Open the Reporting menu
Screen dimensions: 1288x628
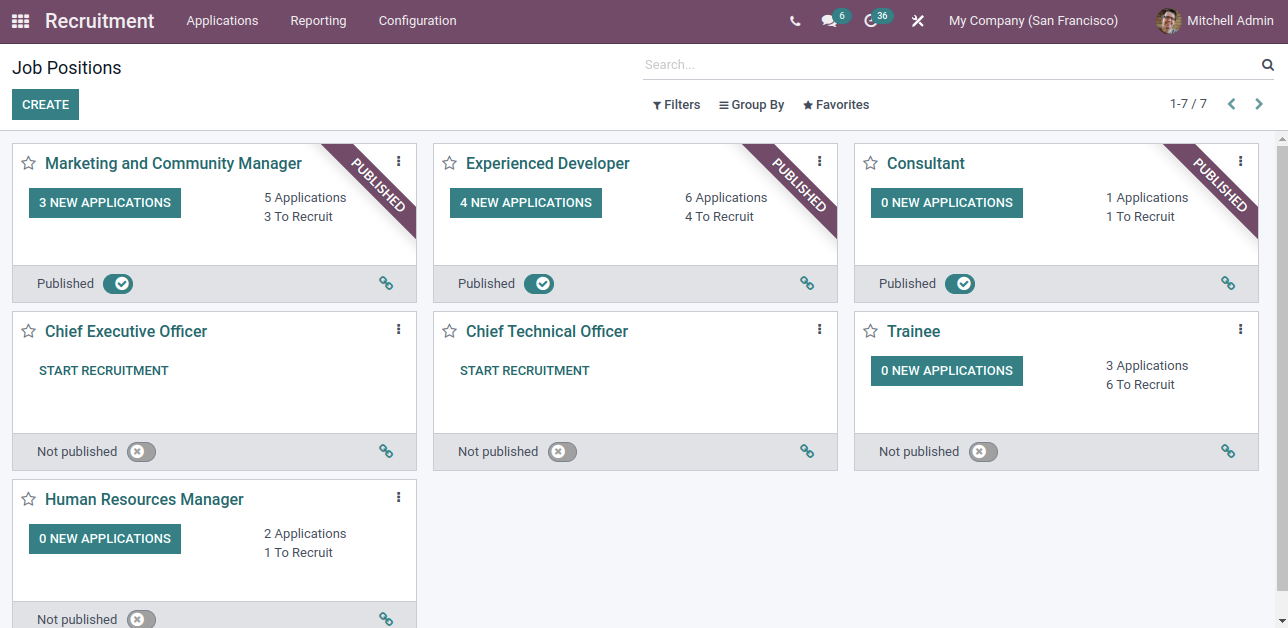coord(318,21)
